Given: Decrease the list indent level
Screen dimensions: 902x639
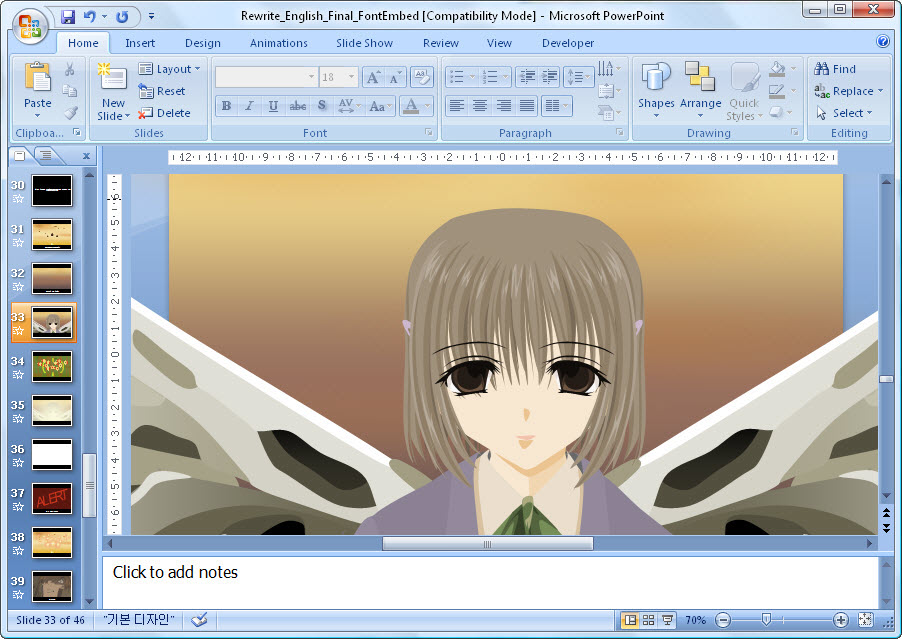Looking at the screenshot, I should [526, 76].
